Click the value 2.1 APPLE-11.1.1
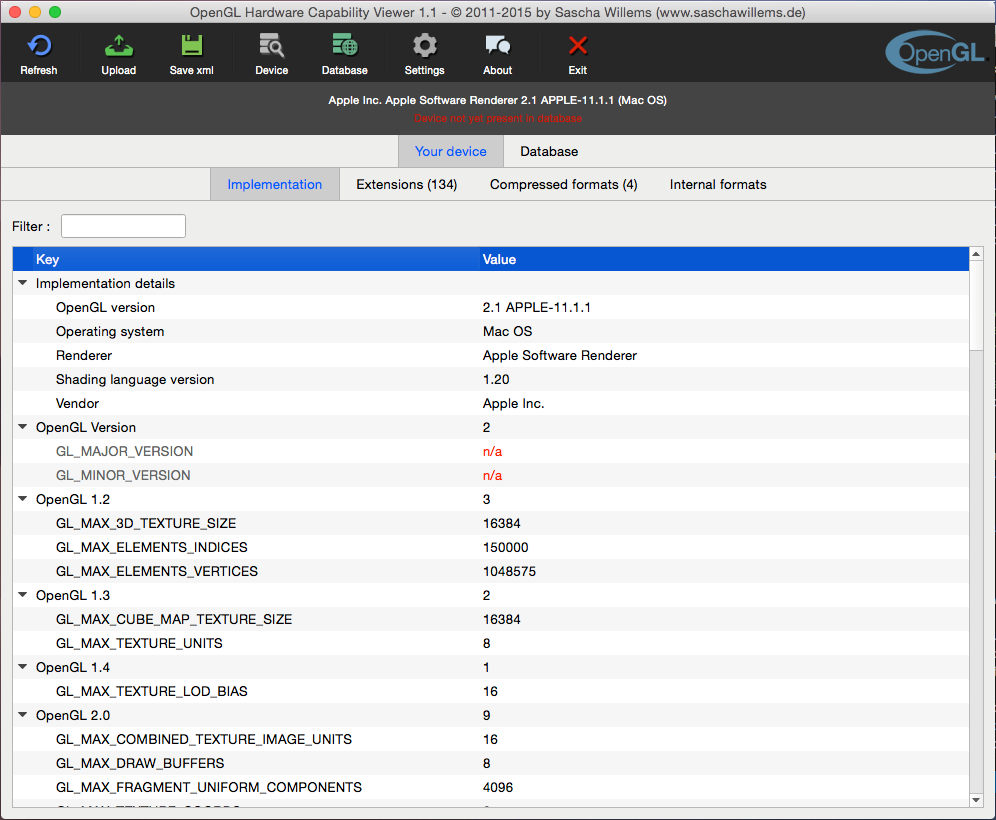996x820 pixels. tap(536, 307)
